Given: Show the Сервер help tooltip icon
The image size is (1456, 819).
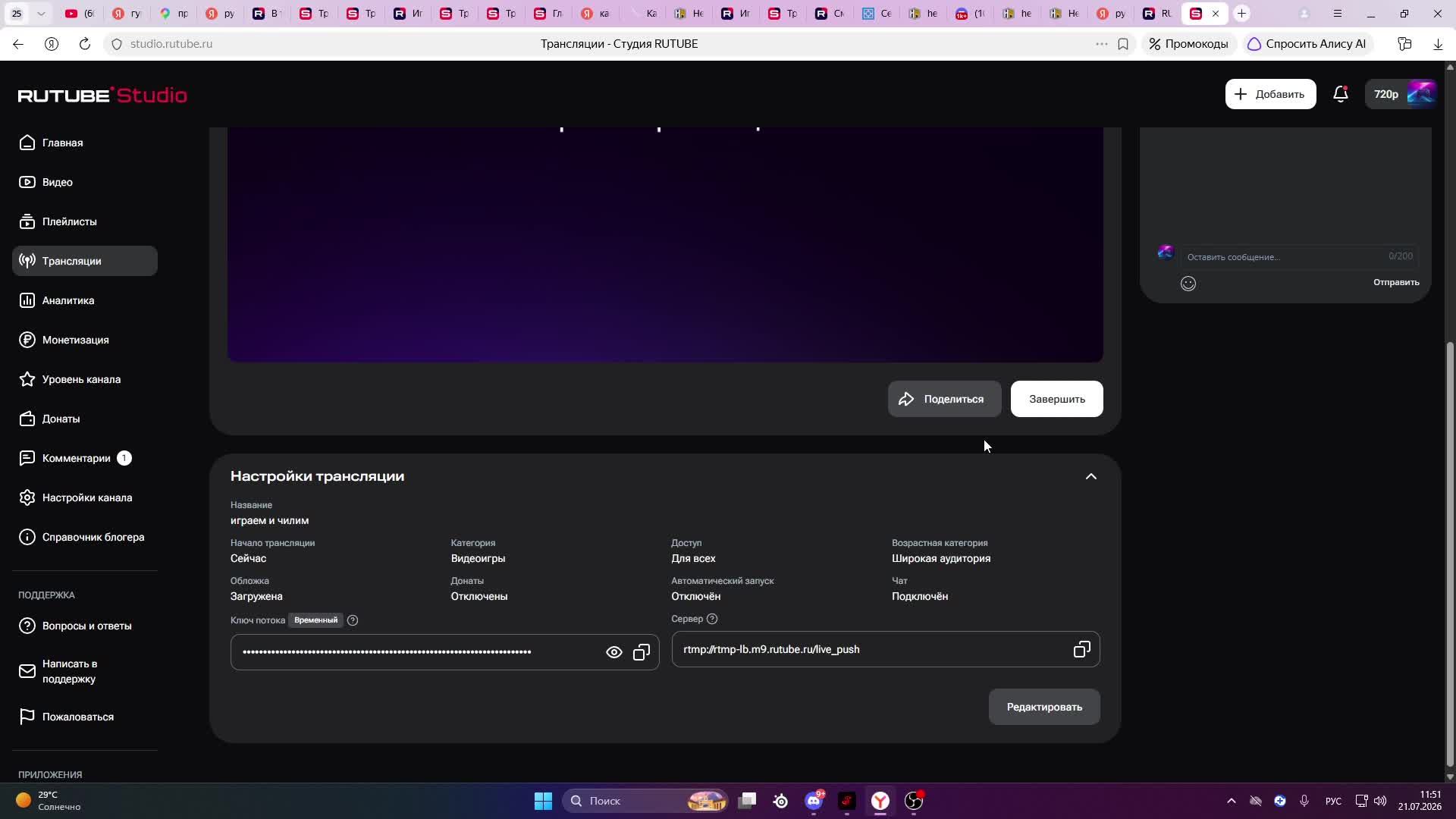Looking at the screenshot, I should point(712,619).
